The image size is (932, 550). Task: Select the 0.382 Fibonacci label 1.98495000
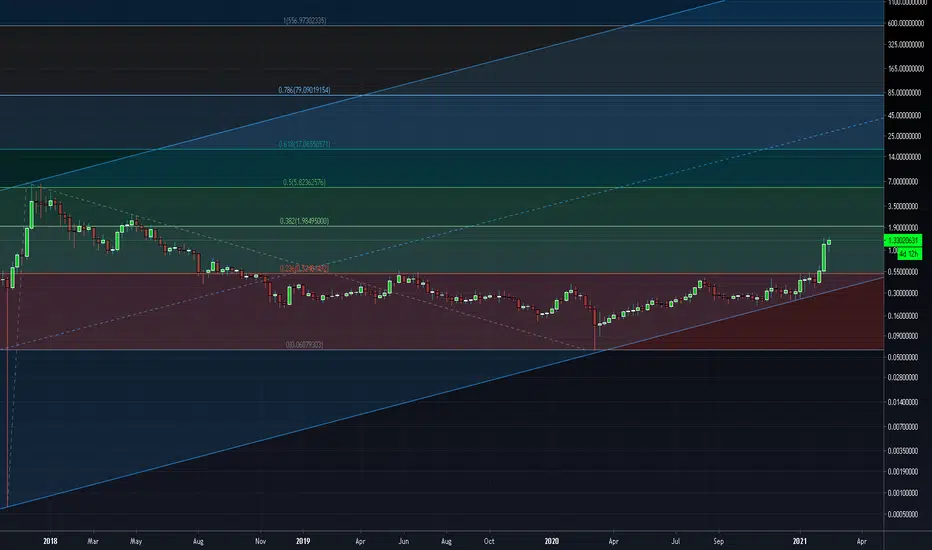point(304,221)
